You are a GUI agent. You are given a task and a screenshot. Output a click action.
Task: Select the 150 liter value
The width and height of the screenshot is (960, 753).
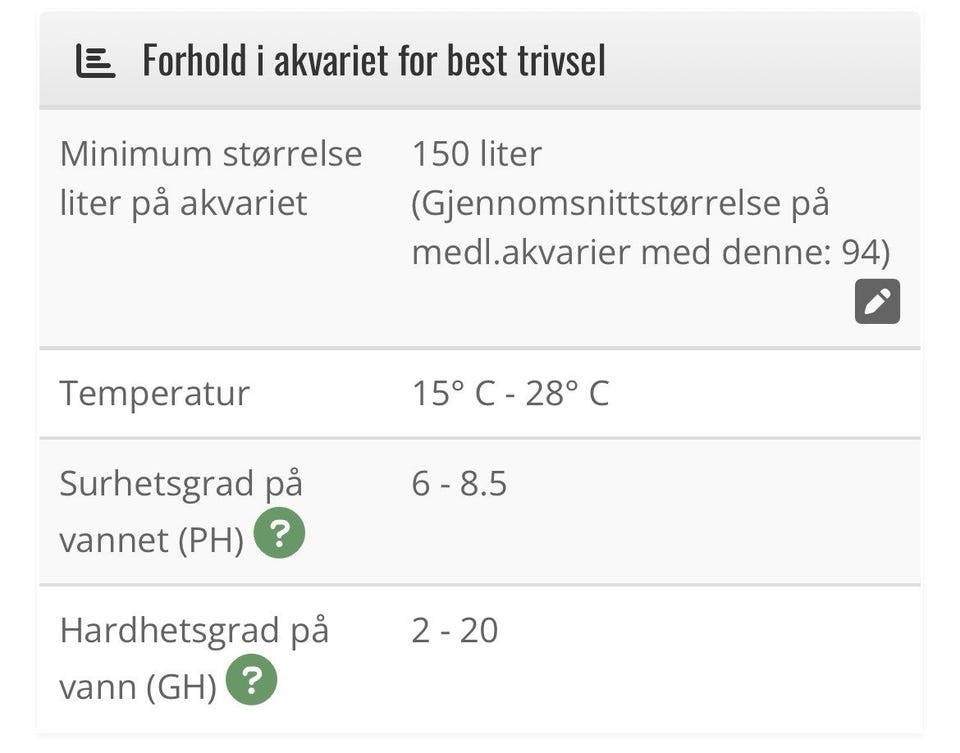(x=476, y=154)
